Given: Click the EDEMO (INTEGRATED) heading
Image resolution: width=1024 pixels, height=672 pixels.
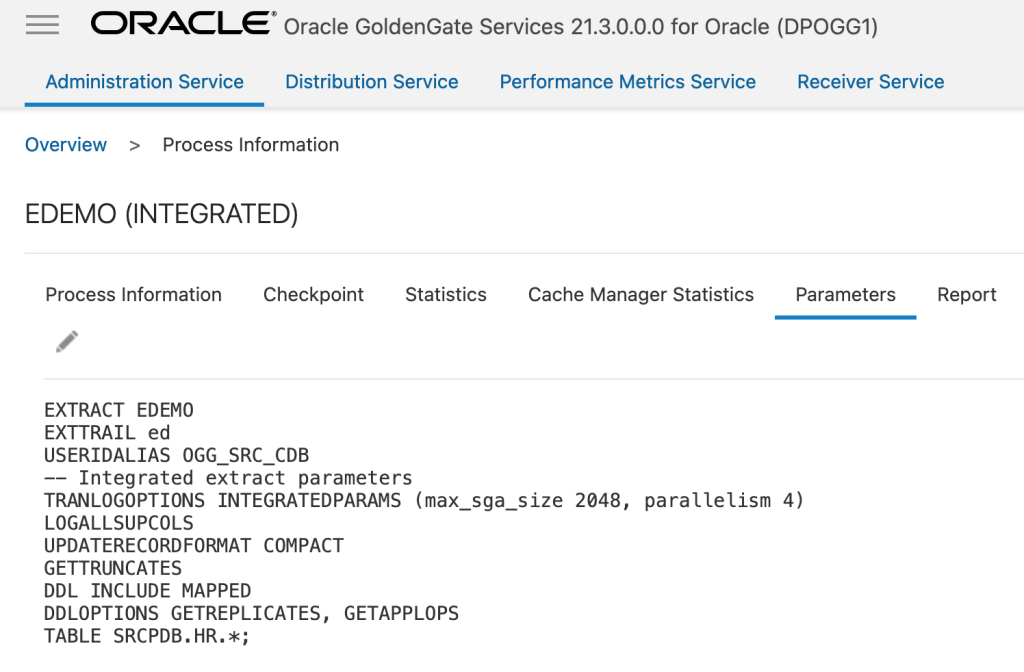Looking at the screenshot, I should click(162, 214).
